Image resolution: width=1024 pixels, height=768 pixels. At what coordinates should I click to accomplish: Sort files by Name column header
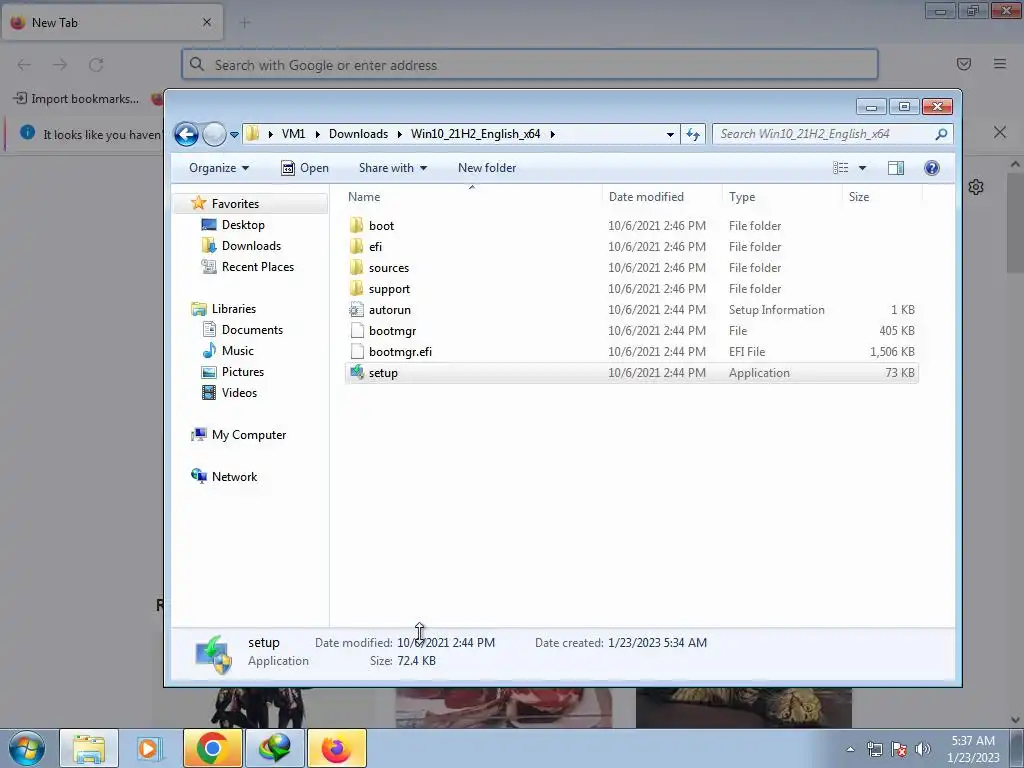(x=472, y=197)
